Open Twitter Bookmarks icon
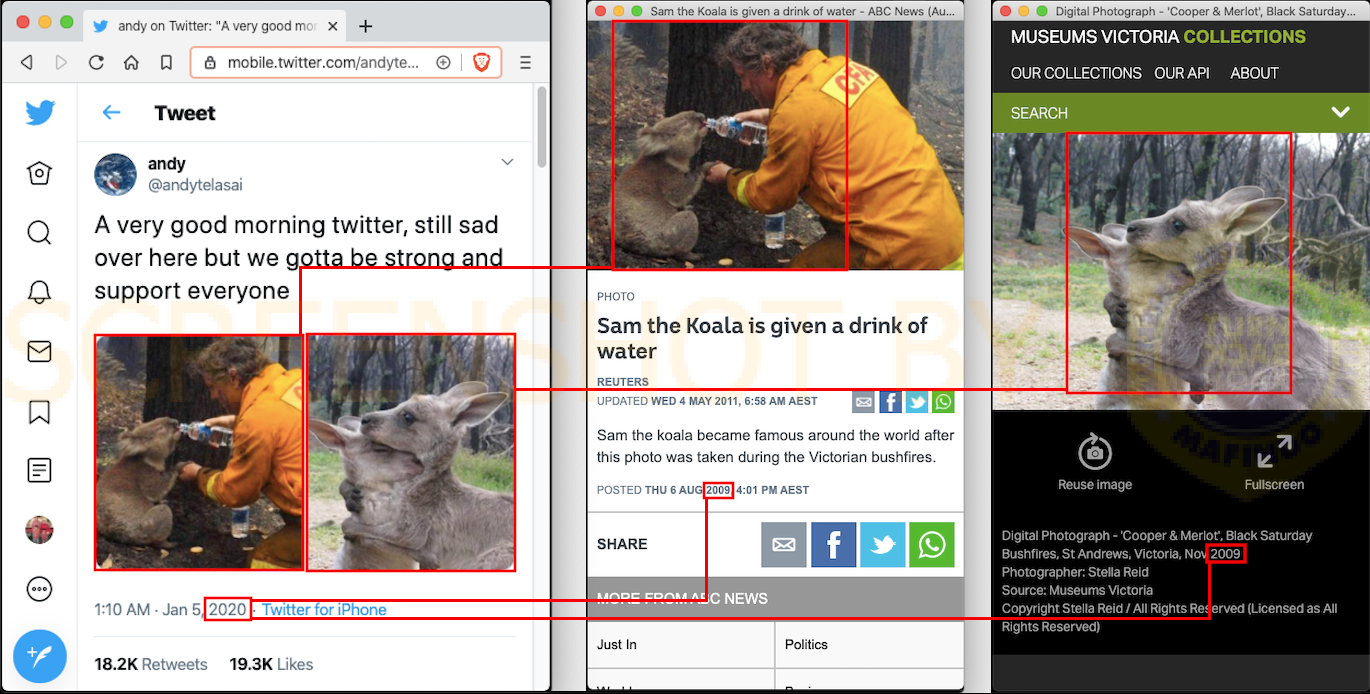Image resolution: width=1370 pixels, height=694 pixels. click(39, 411)
